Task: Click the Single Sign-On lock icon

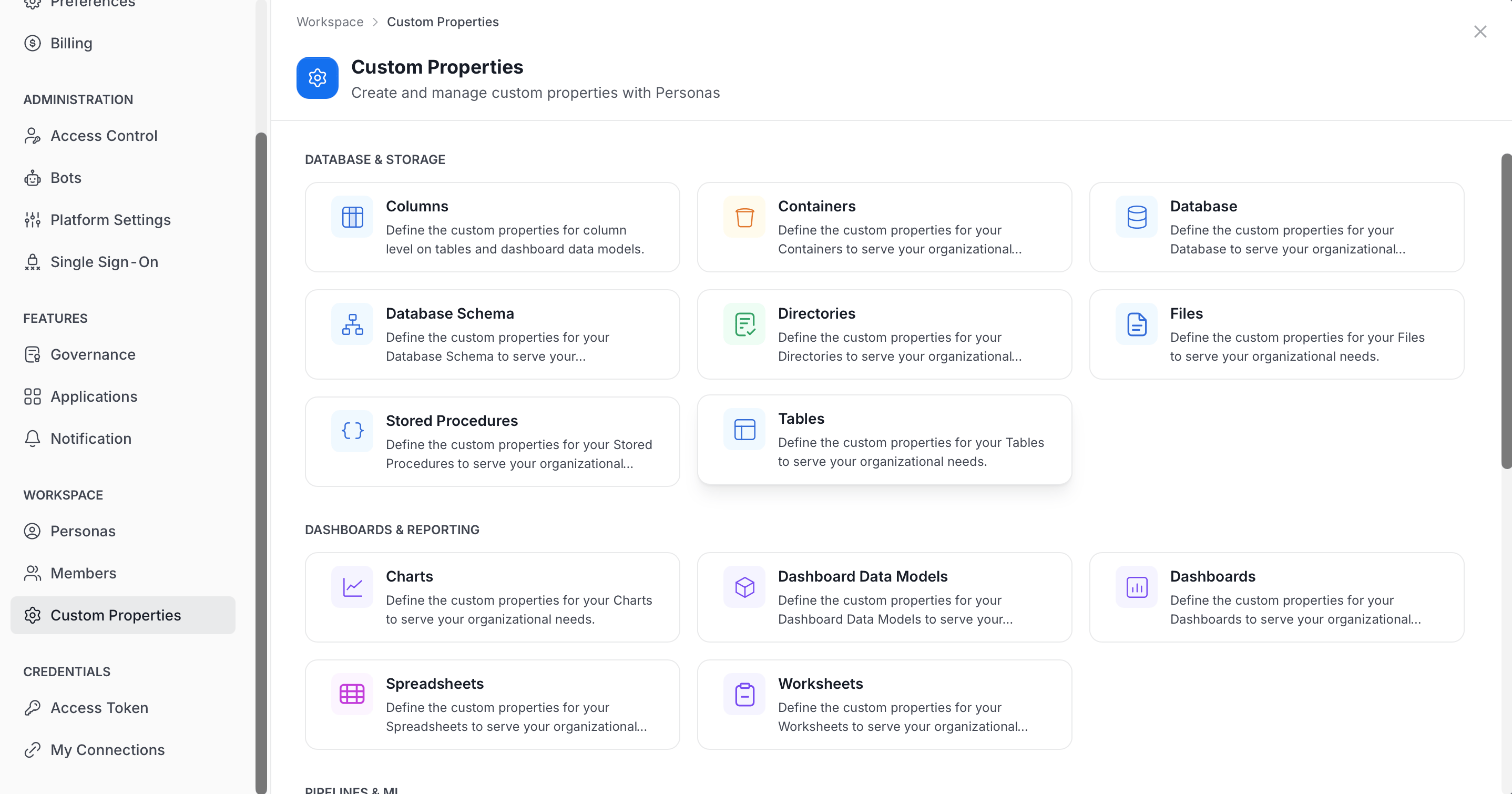Action: tap(32, 262)
